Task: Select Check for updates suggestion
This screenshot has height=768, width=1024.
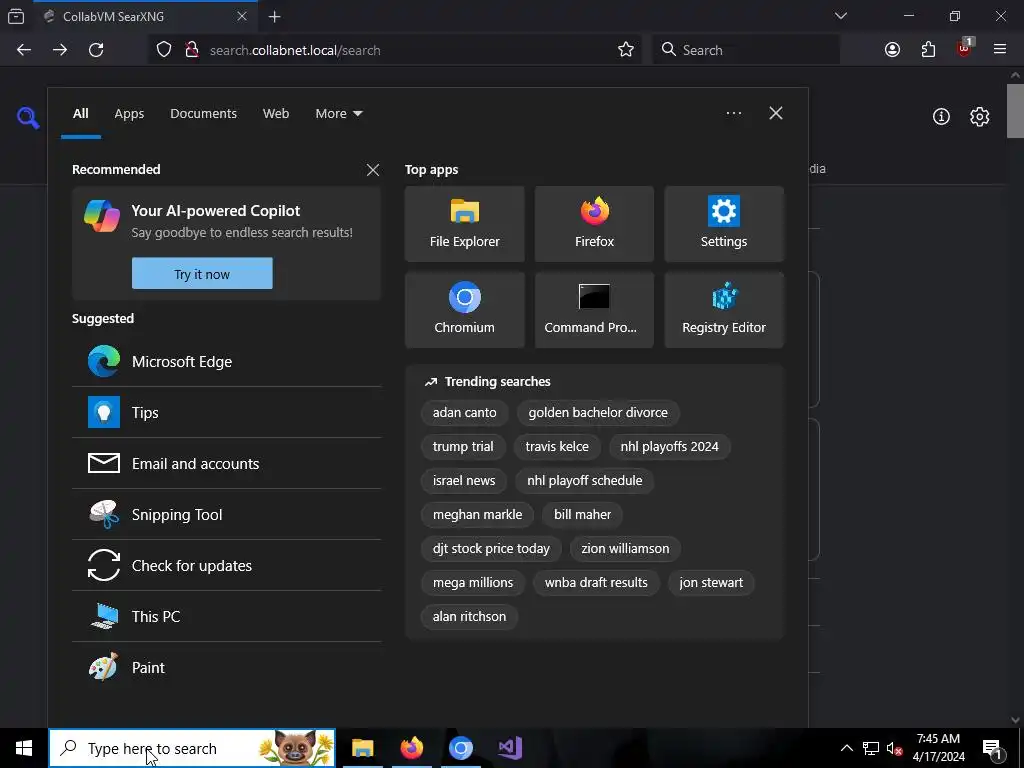Action: pos(227,565)
